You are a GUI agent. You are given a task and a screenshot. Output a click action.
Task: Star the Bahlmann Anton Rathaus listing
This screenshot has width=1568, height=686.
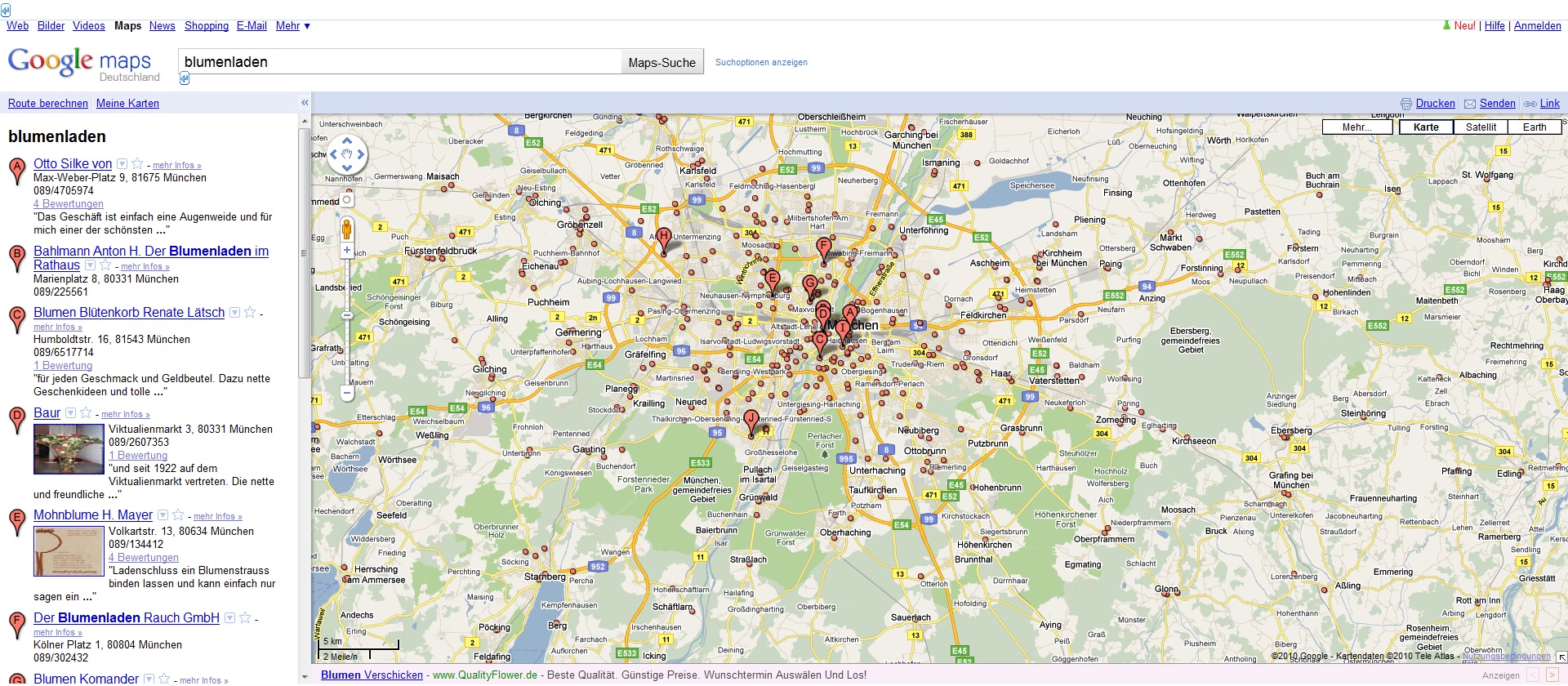105,265
